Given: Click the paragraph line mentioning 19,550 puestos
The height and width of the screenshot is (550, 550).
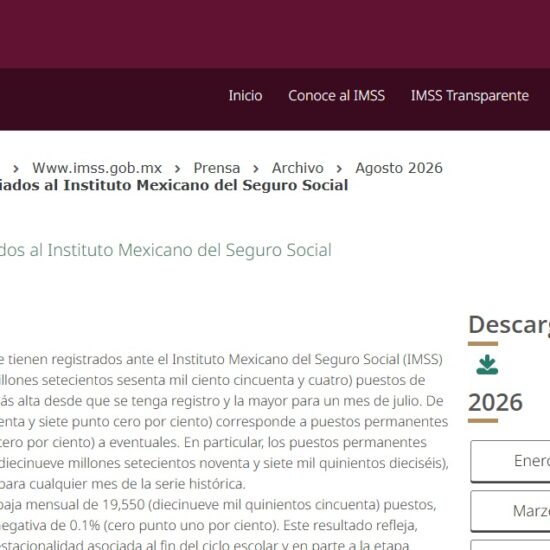Looking at the screenshot, I should tap(218, 505).
